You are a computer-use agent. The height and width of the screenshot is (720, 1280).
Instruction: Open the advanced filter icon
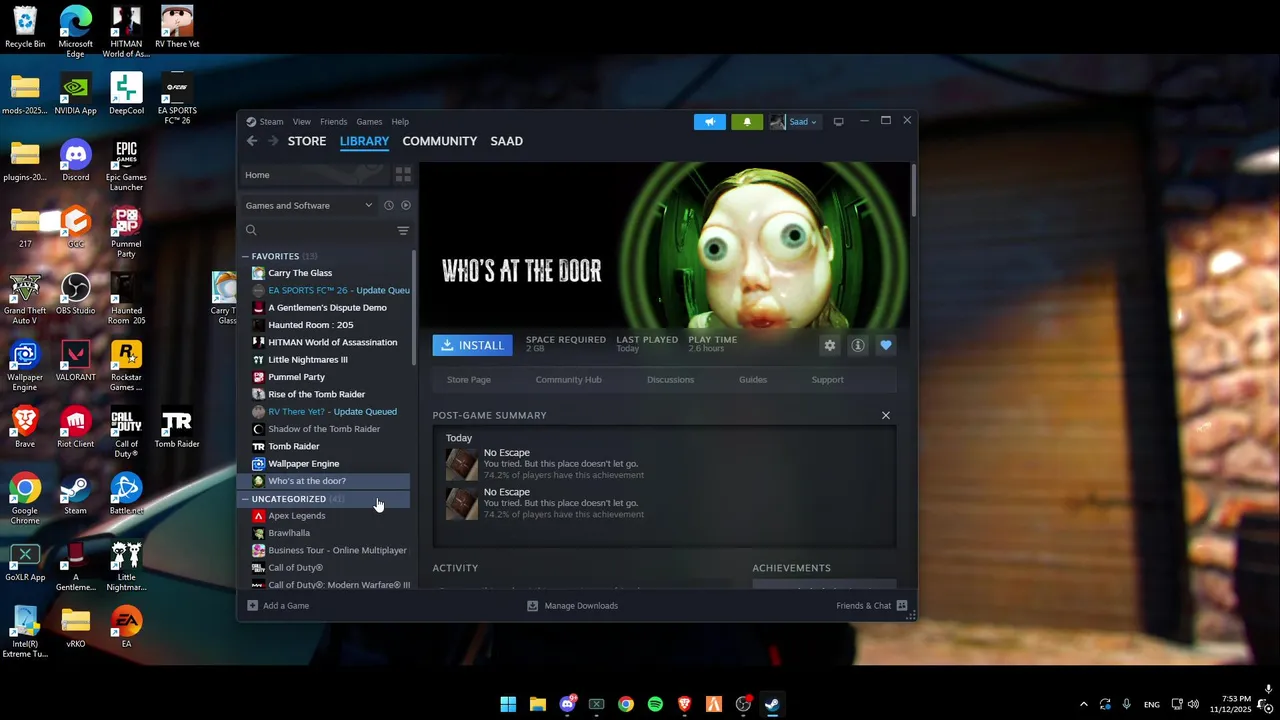(403, 231)
